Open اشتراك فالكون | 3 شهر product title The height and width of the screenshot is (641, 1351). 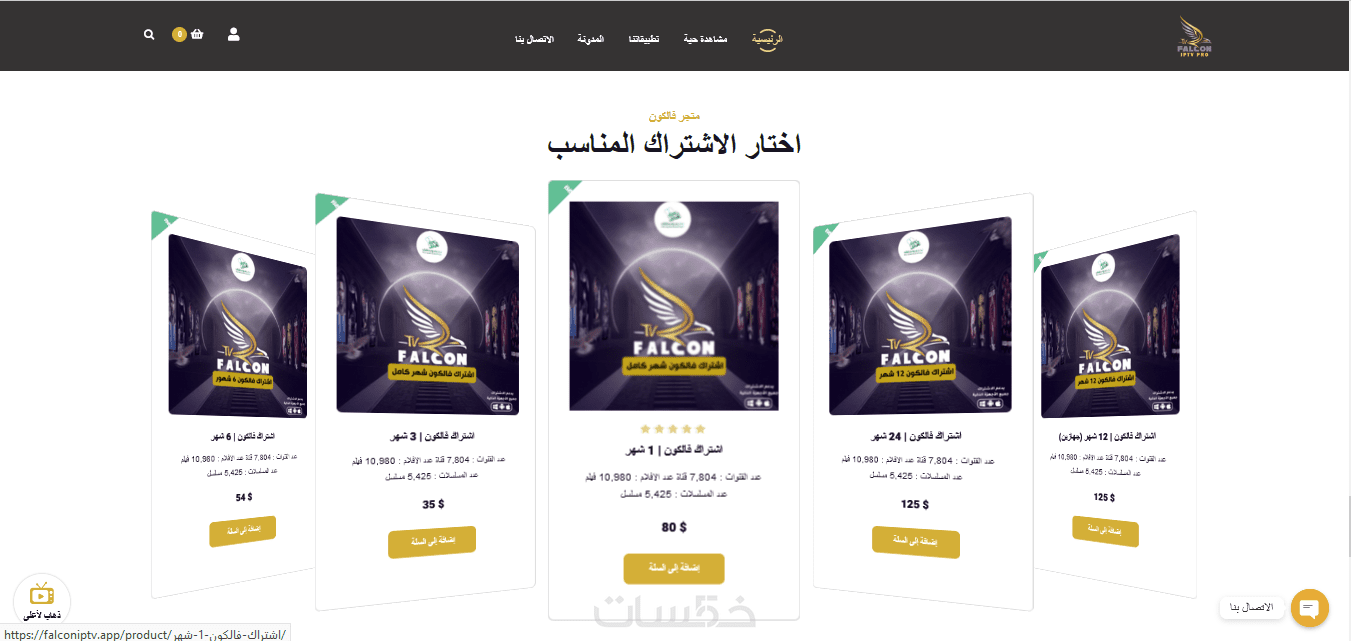point(432,437)
